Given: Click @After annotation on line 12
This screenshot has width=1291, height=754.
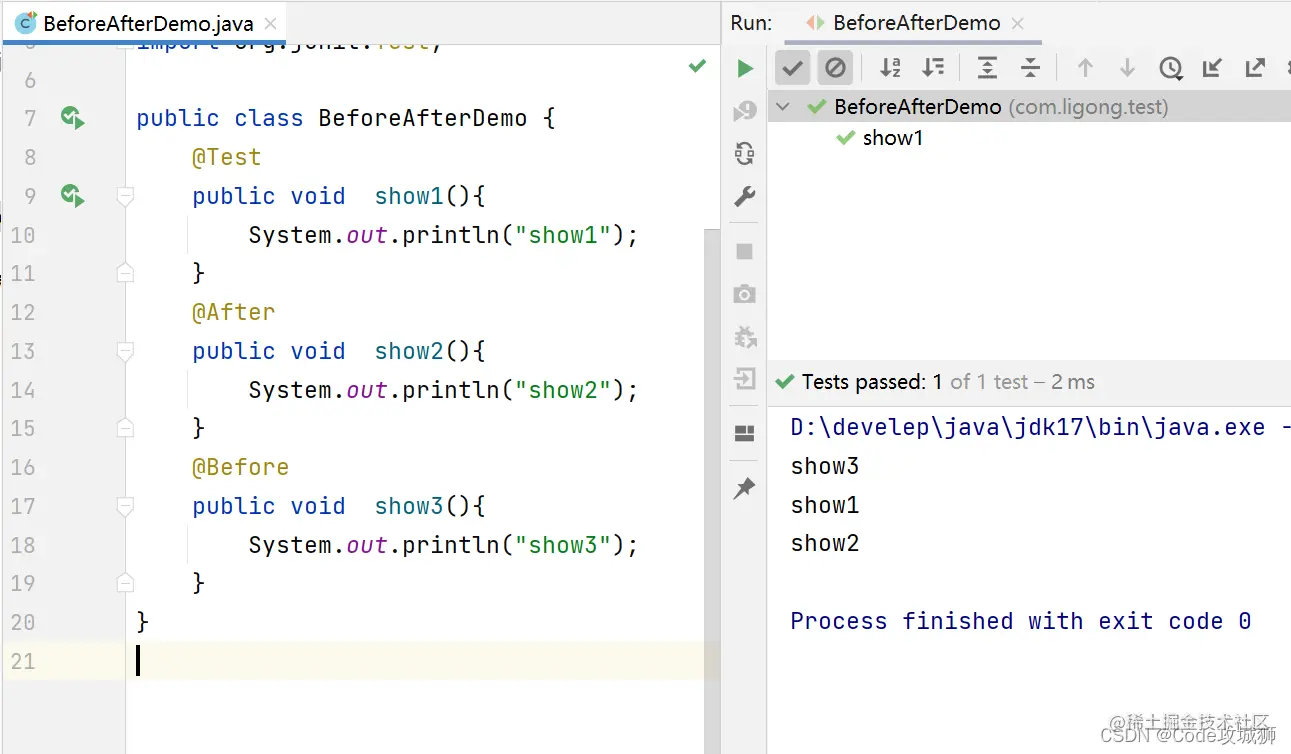Looking at the screenshot, I should tap(234, 312).
